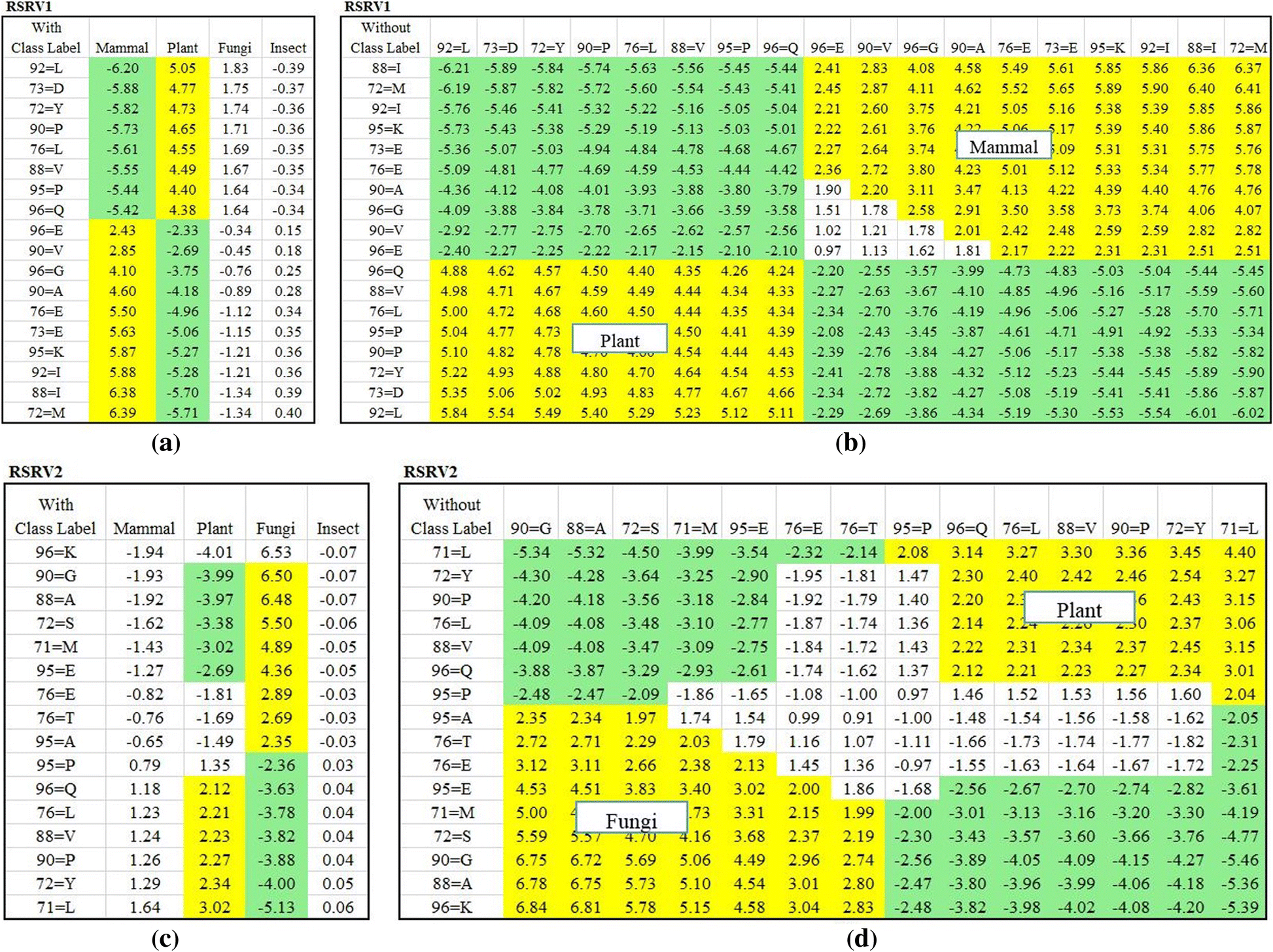Click the -5.39 cell in table (d)
1273x952 pixels.
pyautogui.click(x=1240, y=907)
